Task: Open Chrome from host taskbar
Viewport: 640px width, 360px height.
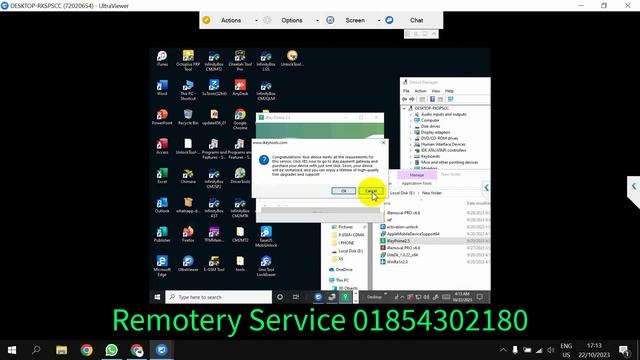Action: (87, 350)
